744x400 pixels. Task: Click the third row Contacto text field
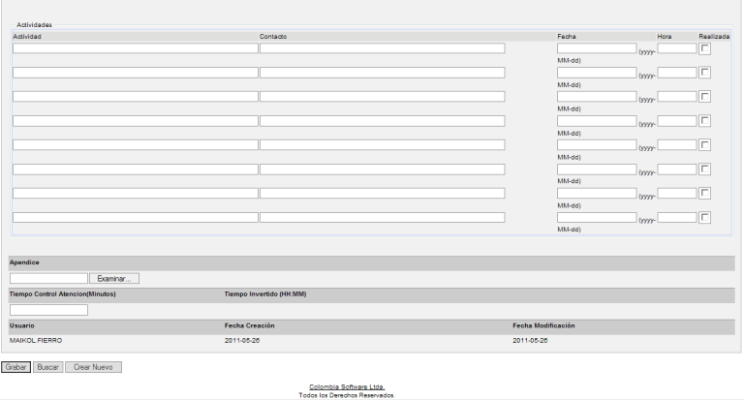pos(382,96)
